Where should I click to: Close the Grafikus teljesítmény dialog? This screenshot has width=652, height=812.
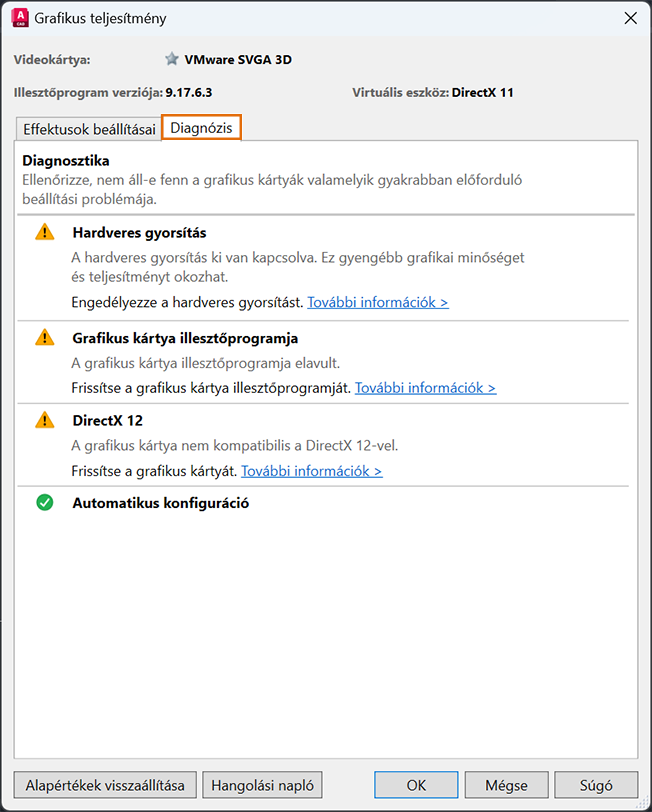[x=630, y=18]
